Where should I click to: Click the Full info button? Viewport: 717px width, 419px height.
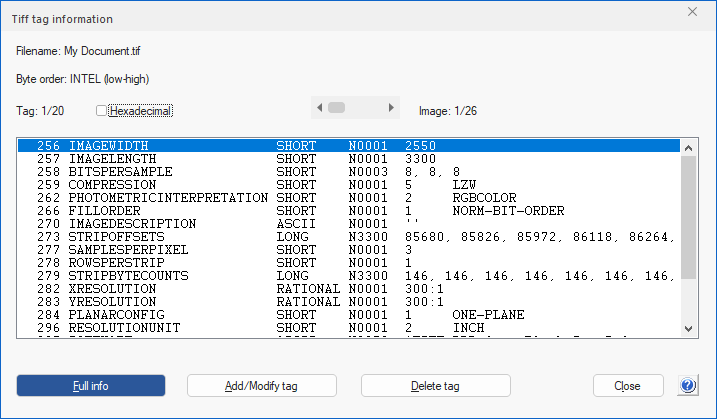91,386
